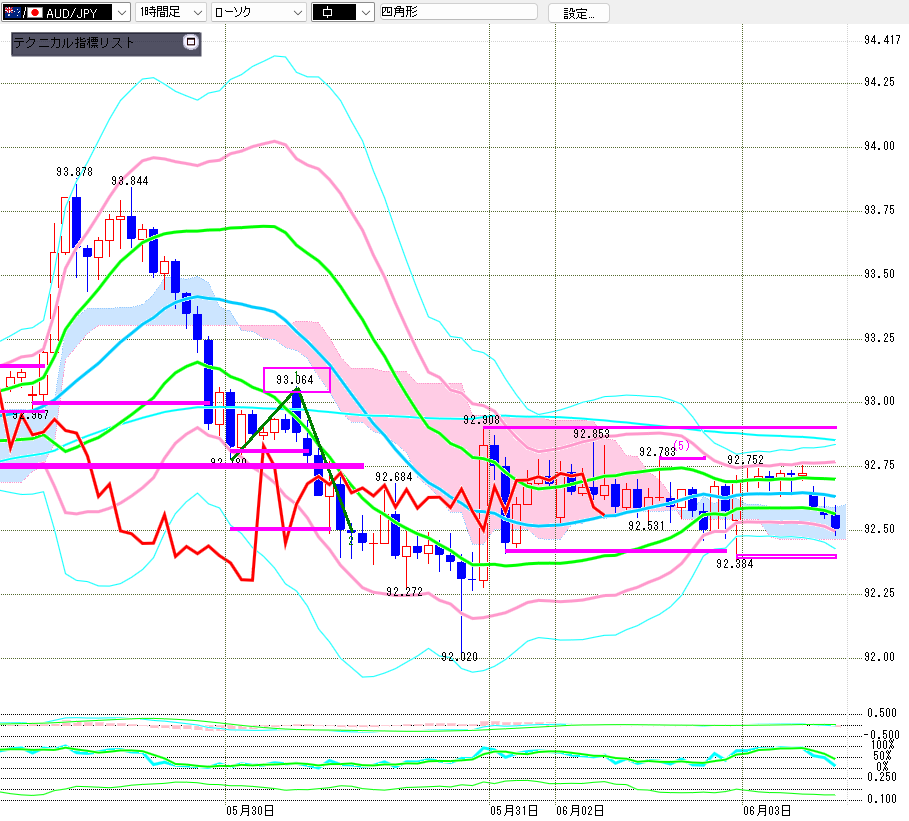Select the テクニカル指標リスト panel title

point(74,42)
